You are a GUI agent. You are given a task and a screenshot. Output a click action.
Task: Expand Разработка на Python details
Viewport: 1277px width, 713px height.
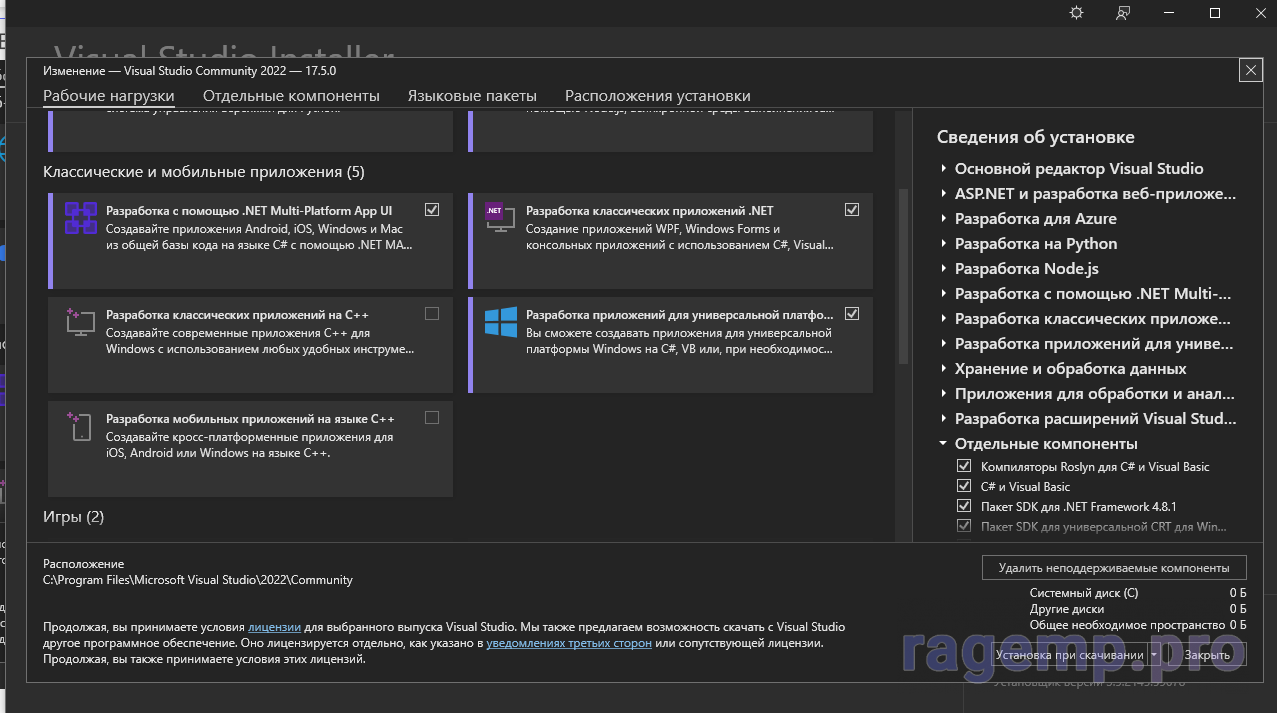[x=943, y=244]
